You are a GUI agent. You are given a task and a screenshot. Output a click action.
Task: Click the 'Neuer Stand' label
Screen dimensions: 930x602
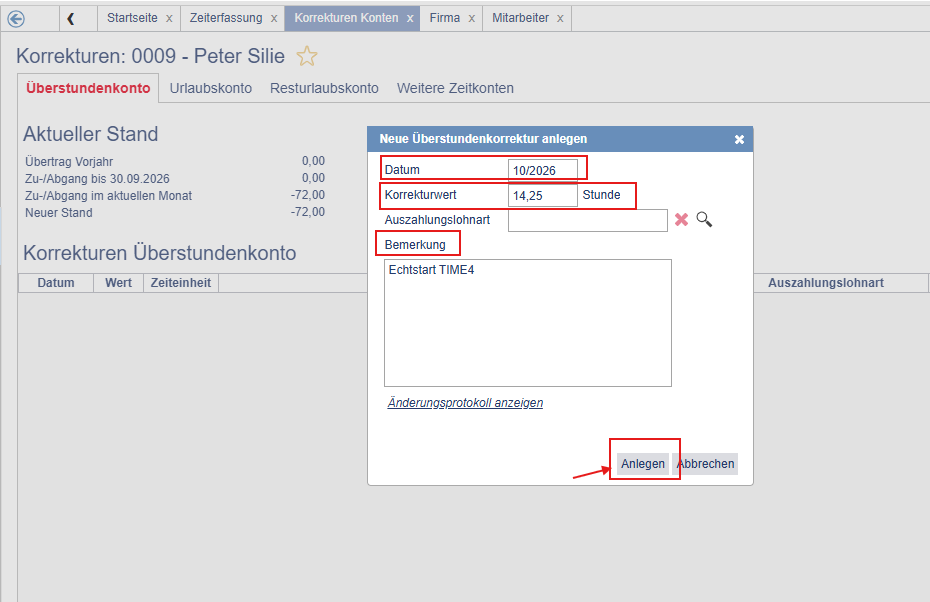(59, 212)
